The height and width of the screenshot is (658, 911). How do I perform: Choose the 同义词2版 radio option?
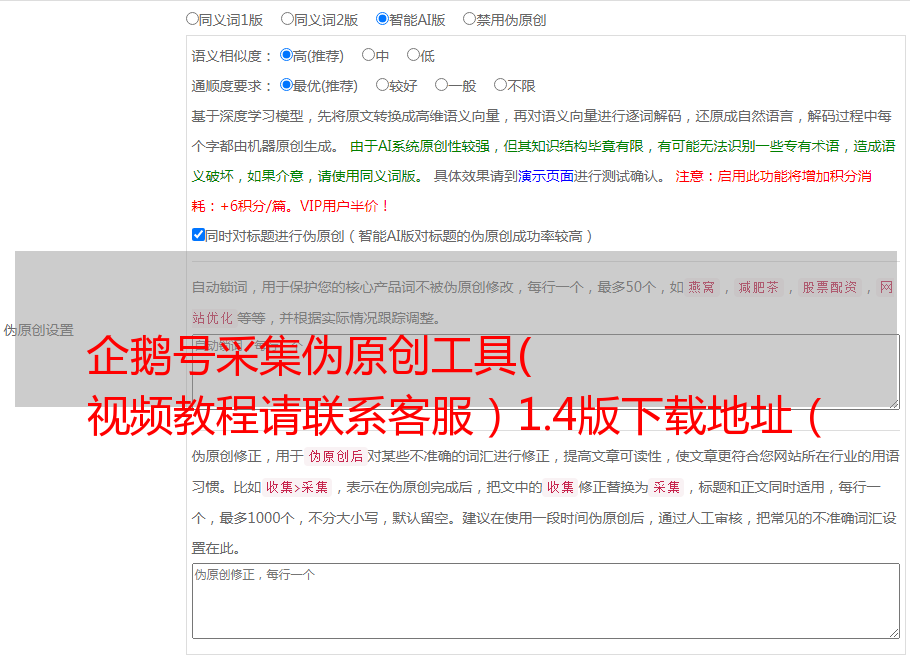[287, 19]
